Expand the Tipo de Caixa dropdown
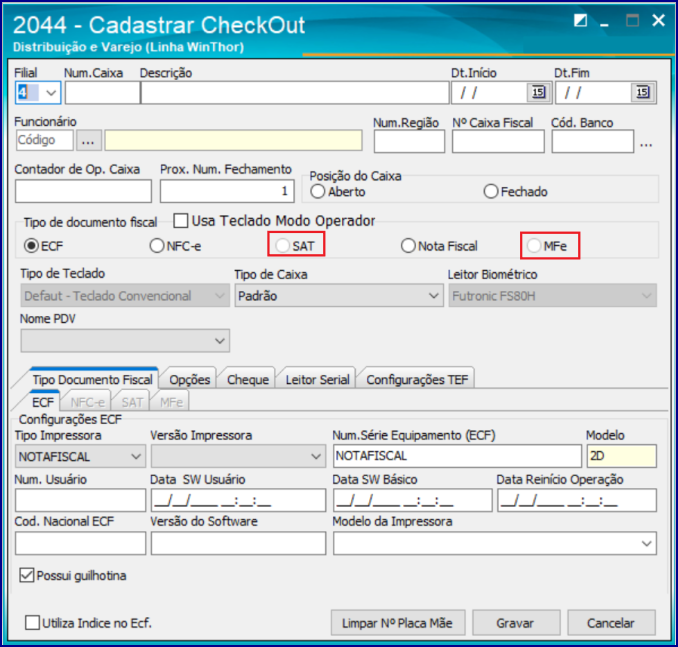The height and width of the screenshot is (647, 678). [433, 296]
